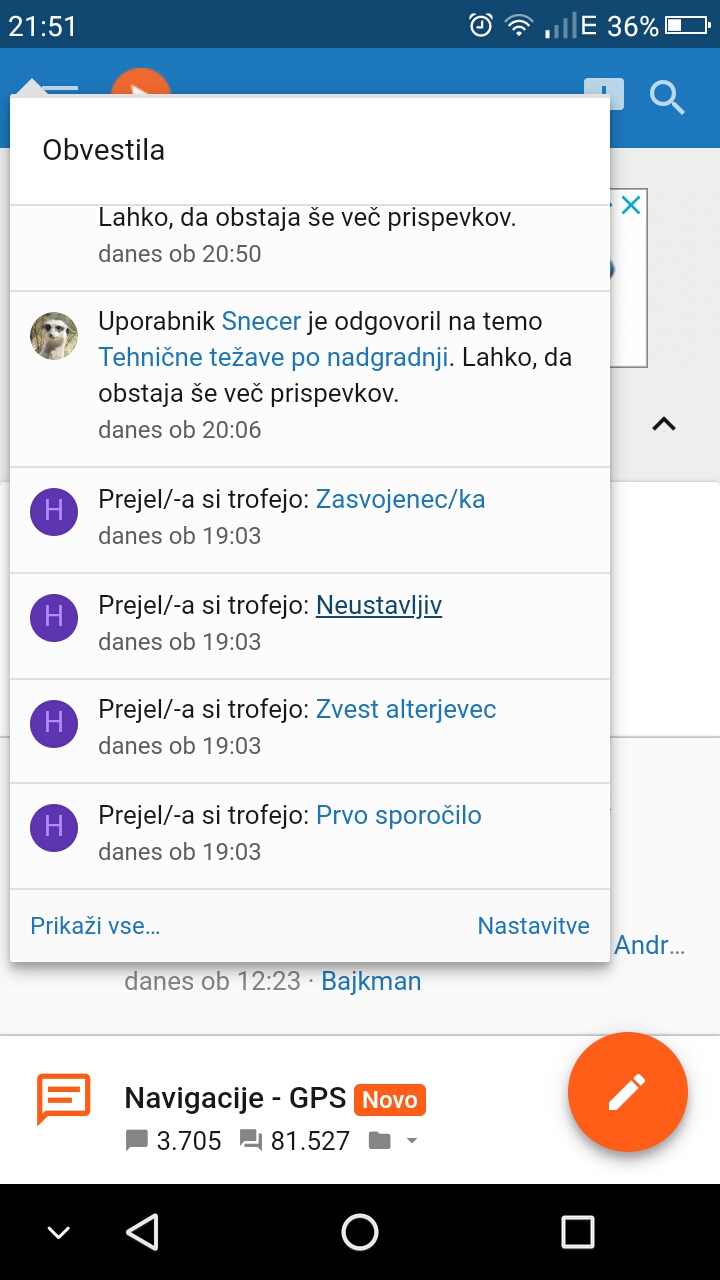
Task: Show all notifications via Prikaži vse
Action: (95, 926)
